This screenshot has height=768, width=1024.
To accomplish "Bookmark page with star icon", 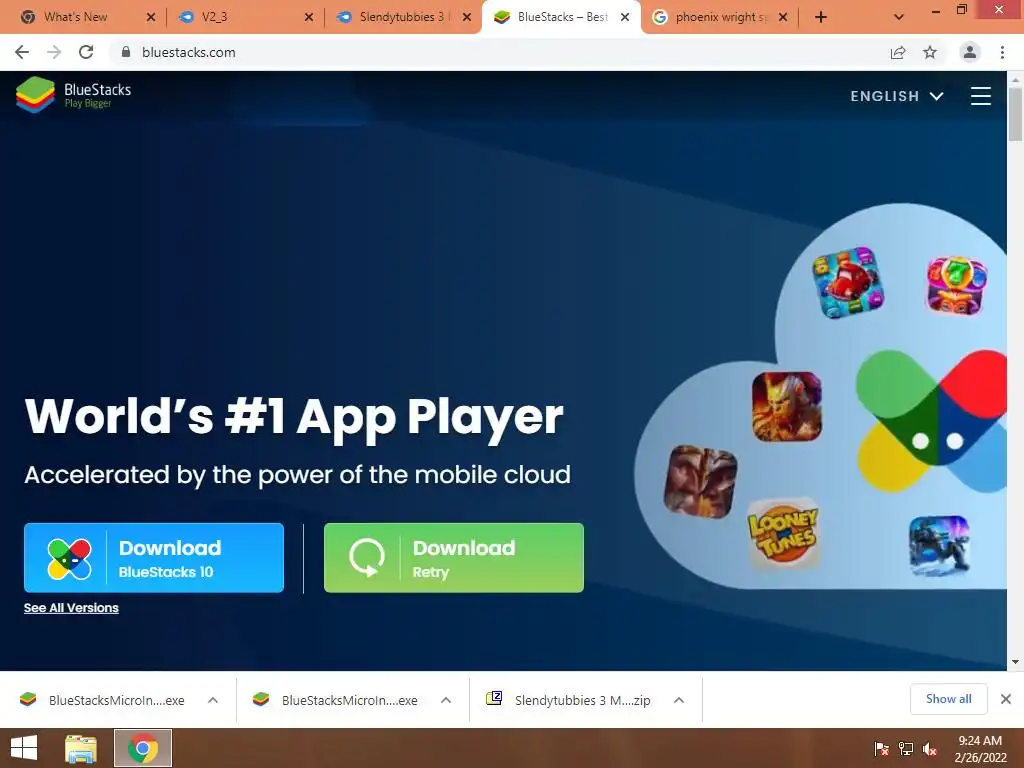I will (930, 52).
